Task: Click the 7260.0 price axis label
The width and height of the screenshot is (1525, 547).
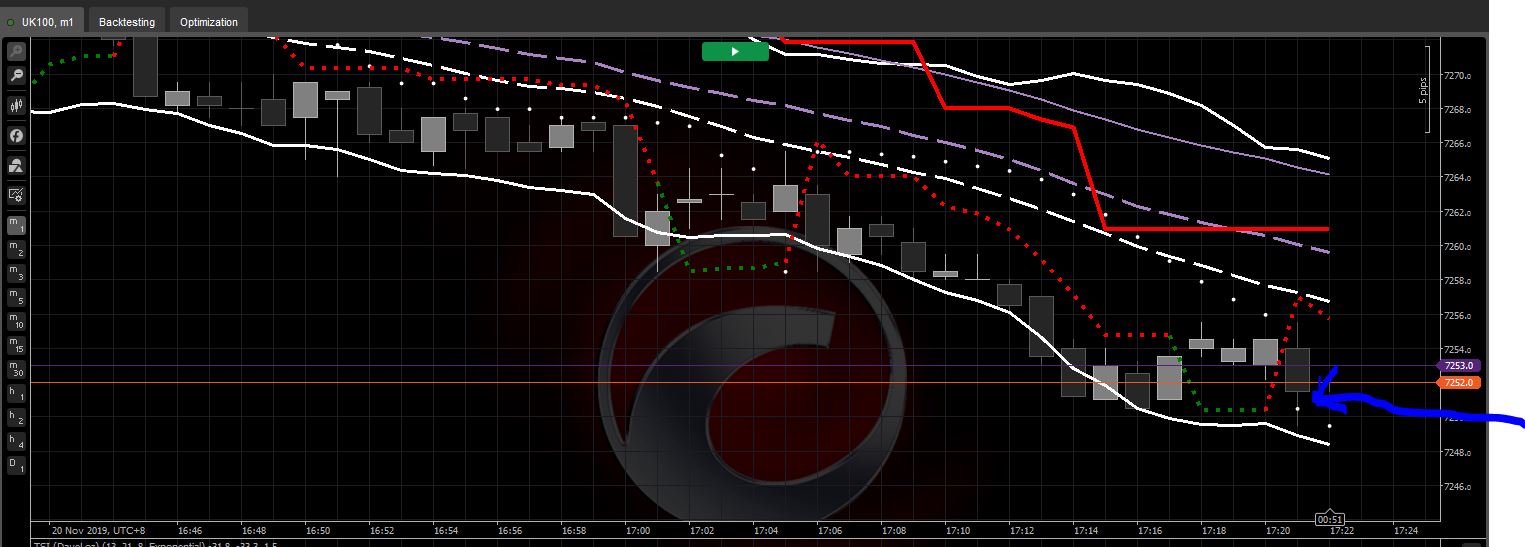Action: [x=1455, y=247]
